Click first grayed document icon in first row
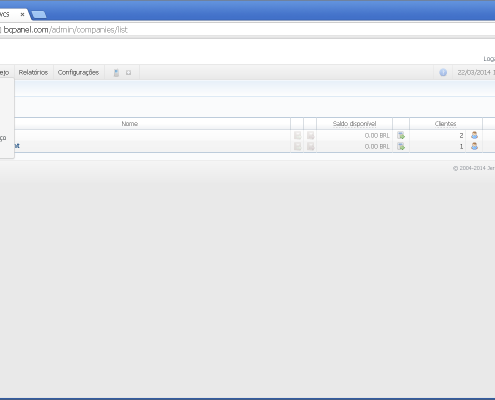 pos(297,135)
